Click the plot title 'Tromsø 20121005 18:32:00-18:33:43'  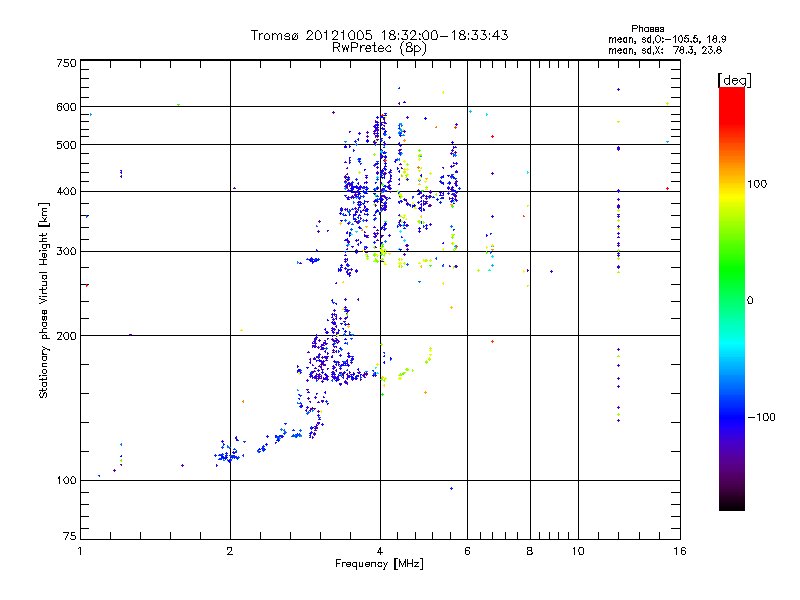tap(379, 35)
